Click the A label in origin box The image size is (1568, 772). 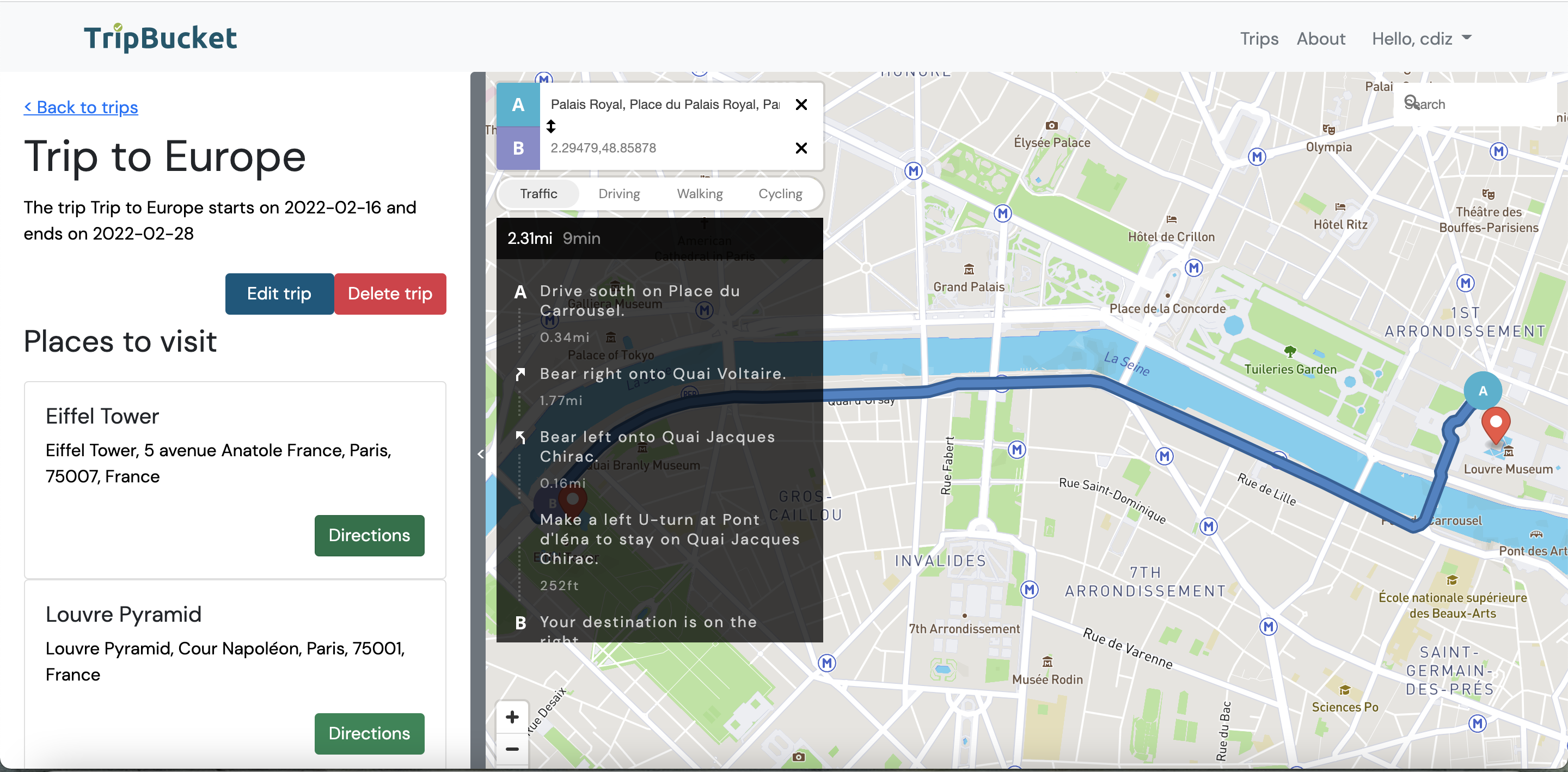click(x=518, y=105)
